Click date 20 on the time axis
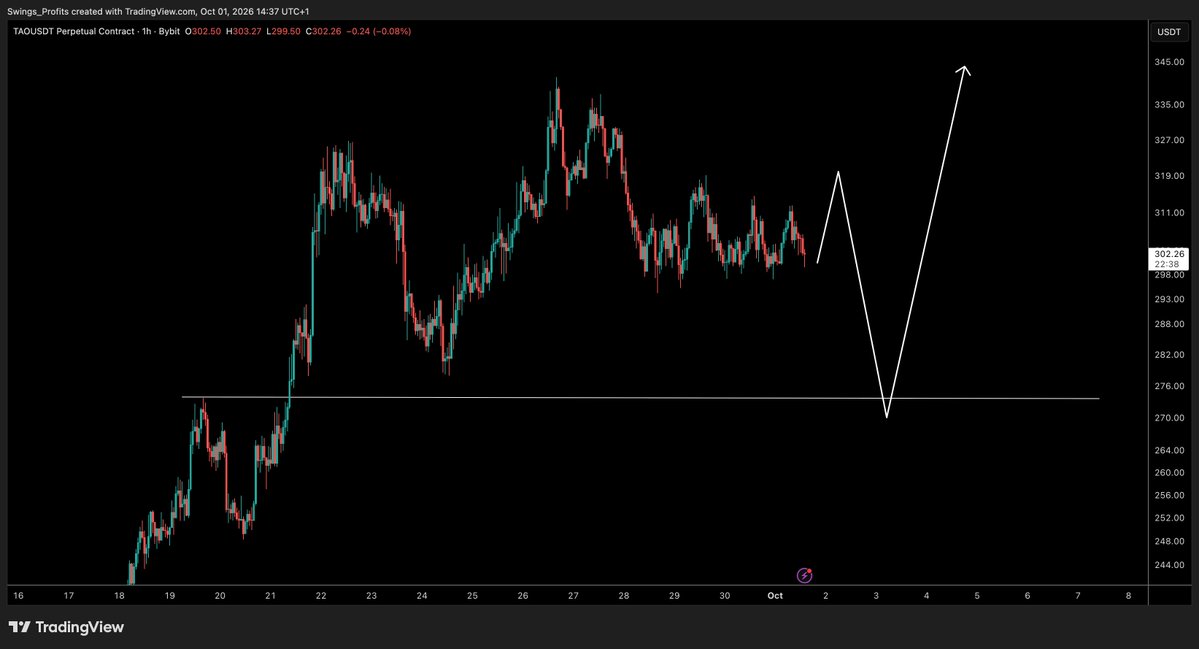The image size is (1199, 649). point(220,595)
